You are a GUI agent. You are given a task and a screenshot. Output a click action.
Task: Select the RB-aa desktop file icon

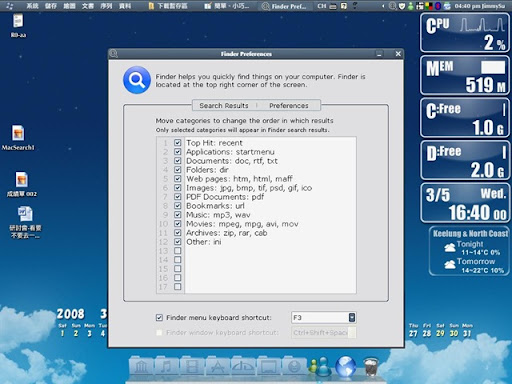point(18,25)
